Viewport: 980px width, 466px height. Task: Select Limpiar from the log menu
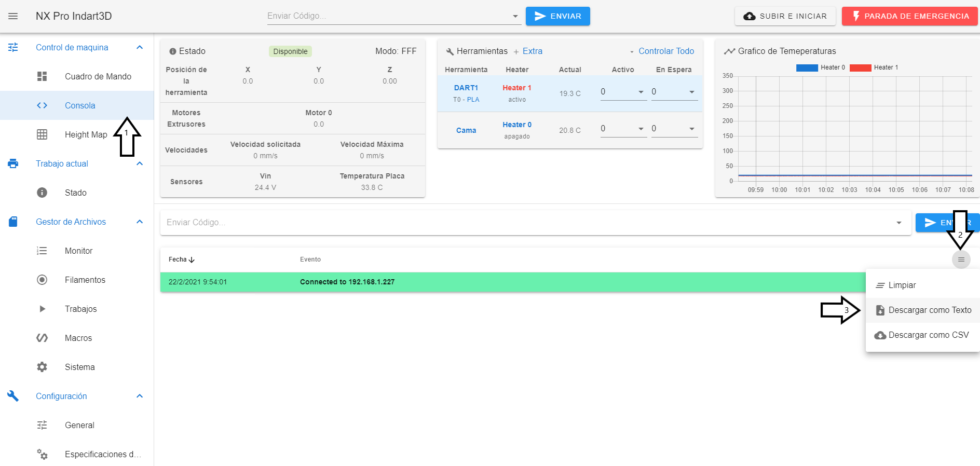[922, 285]
